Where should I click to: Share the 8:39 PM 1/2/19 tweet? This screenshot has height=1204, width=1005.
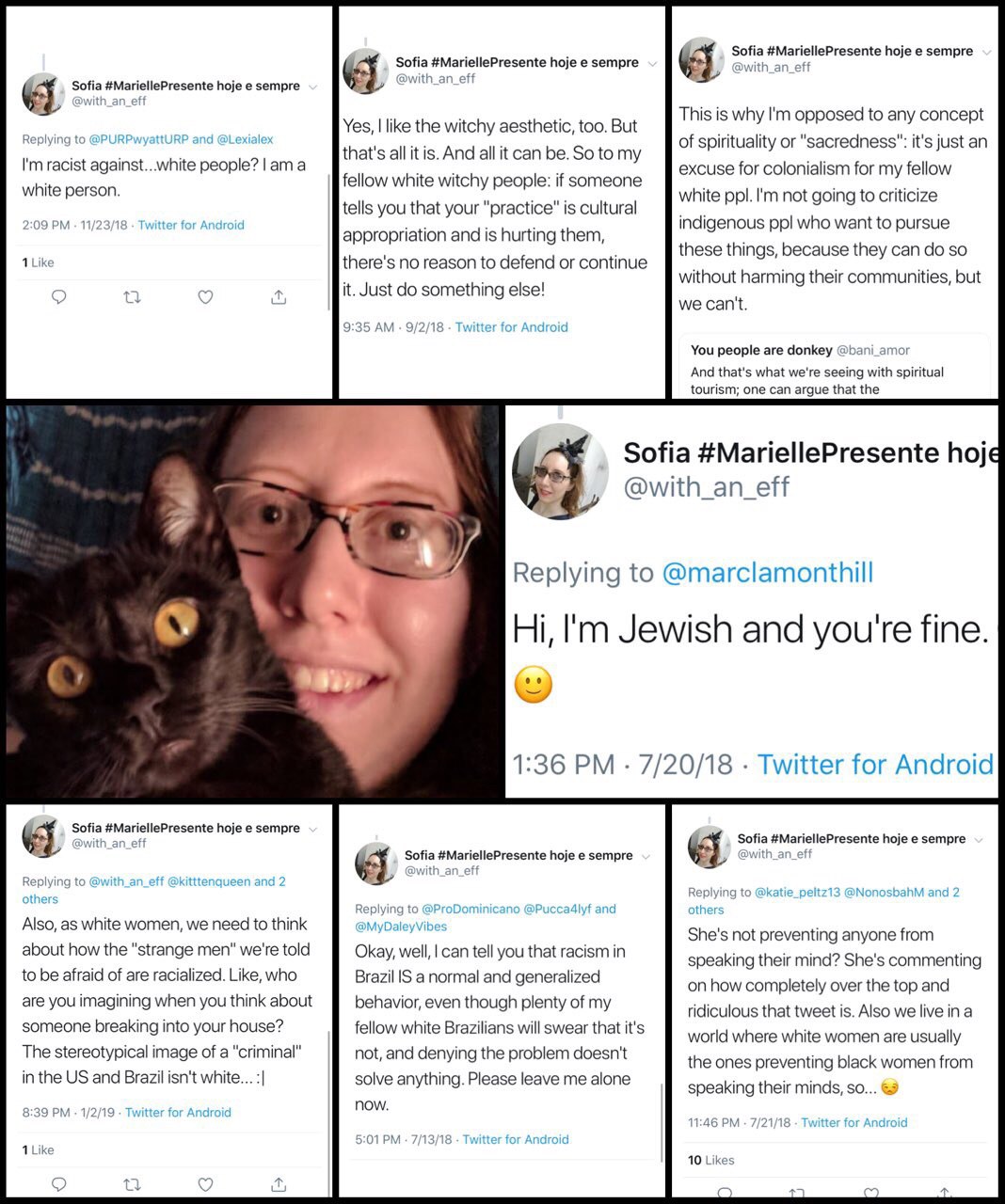(279, 1183)
